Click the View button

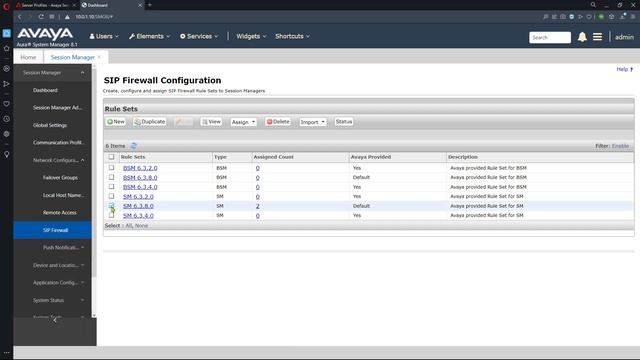211,122
